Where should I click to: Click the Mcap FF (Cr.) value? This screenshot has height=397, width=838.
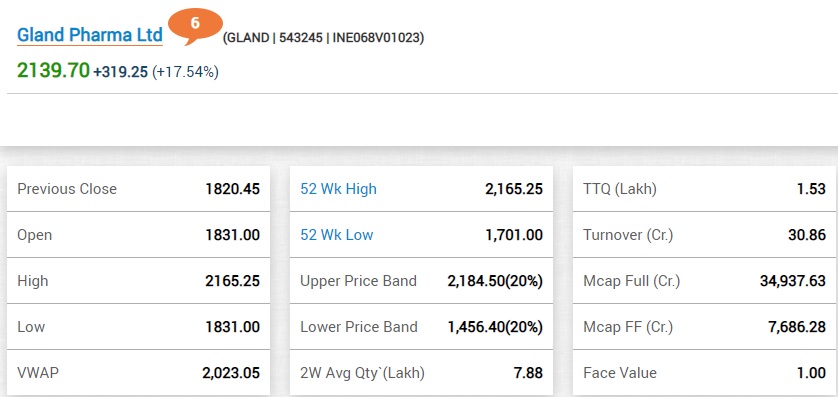[797, 327]
